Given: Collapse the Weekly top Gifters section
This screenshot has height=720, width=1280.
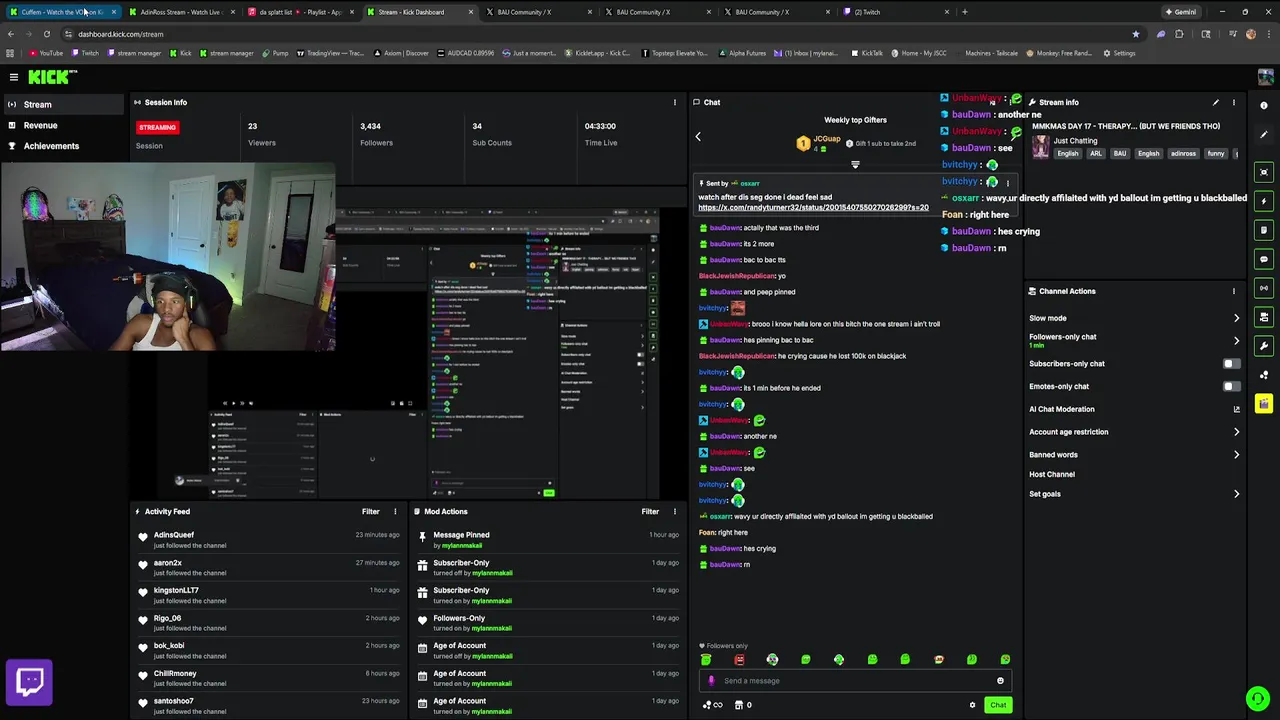Looking at the screenshot, I should [x=855, y=165].
